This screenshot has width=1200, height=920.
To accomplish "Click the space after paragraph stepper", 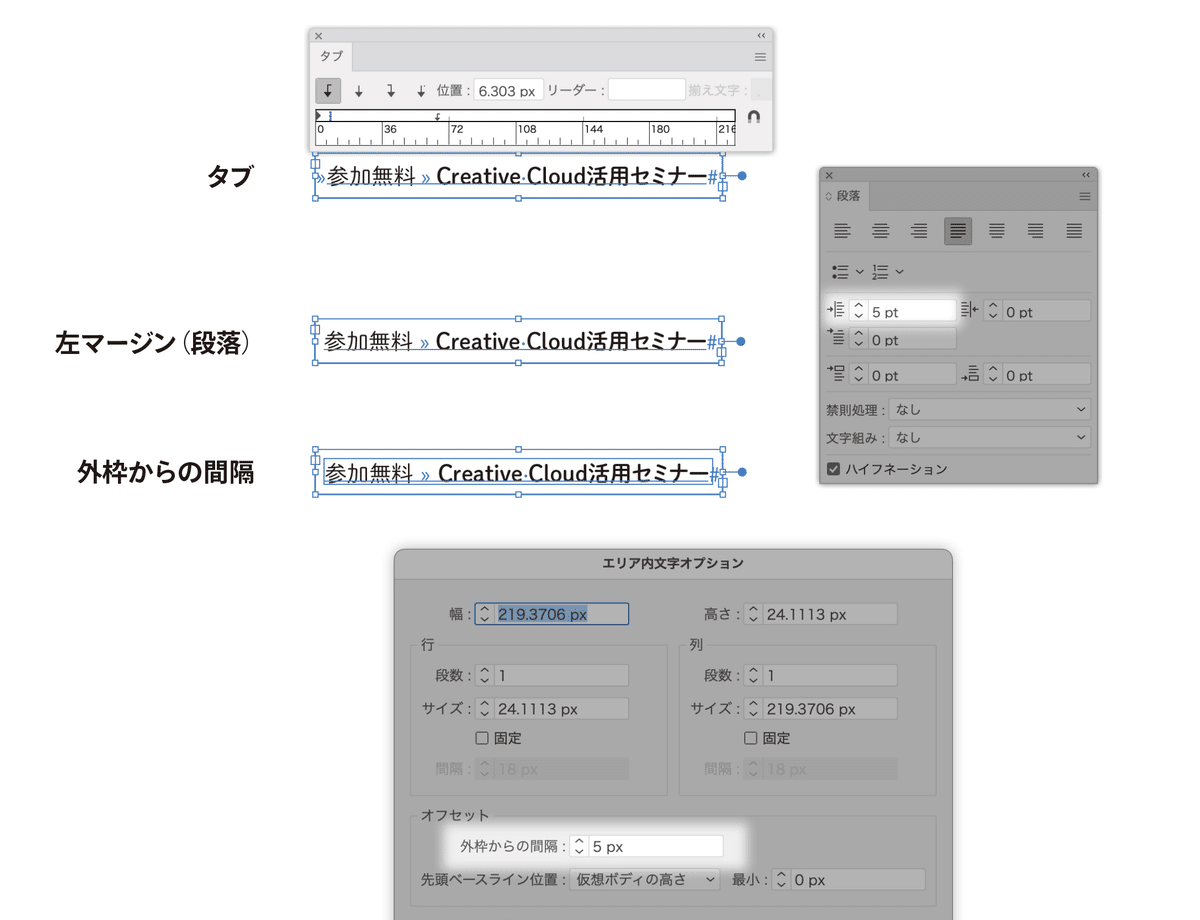I will (993, 375).
